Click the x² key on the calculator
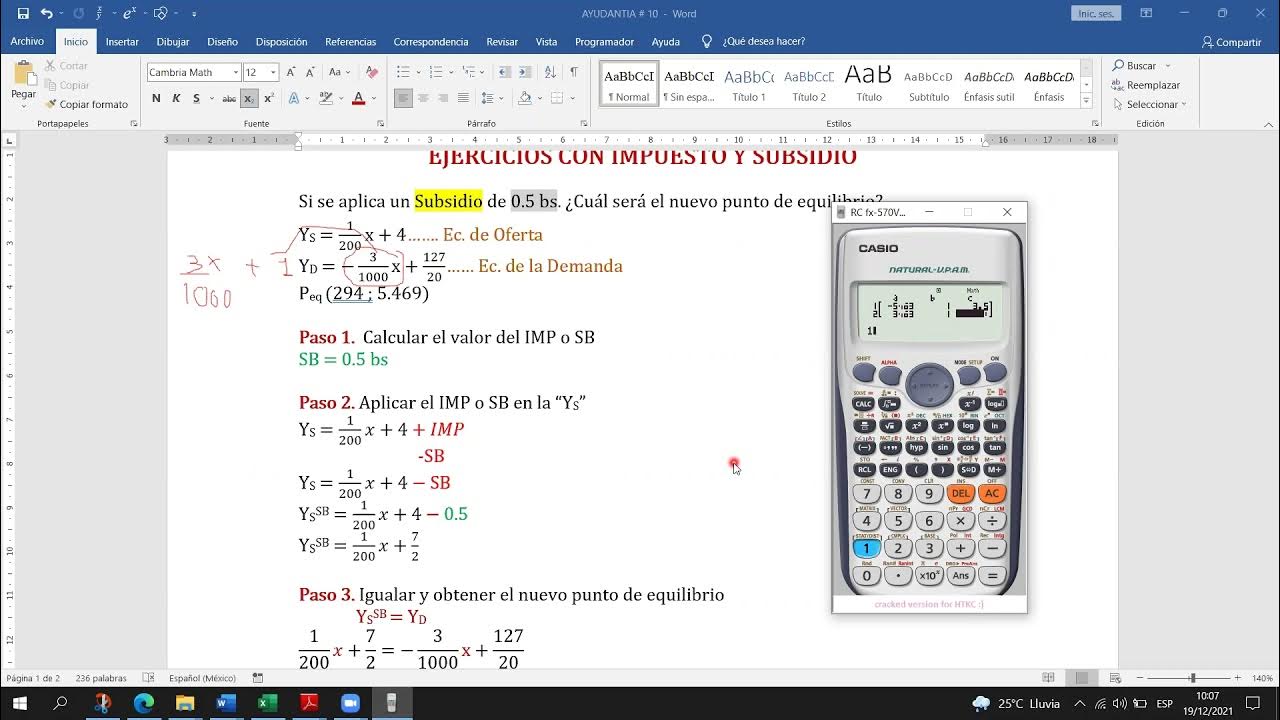The width and height of the screenshot is (1280, 720). click(916, 425)
